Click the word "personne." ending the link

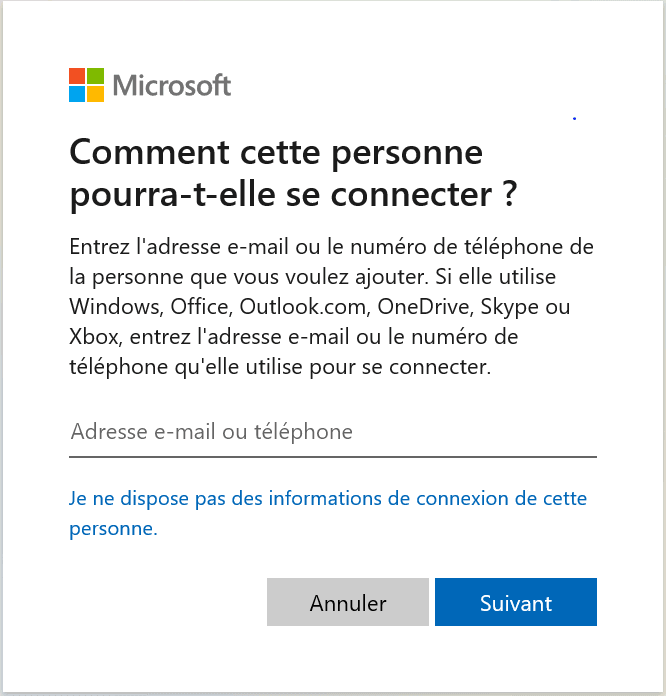coord(113,529)
